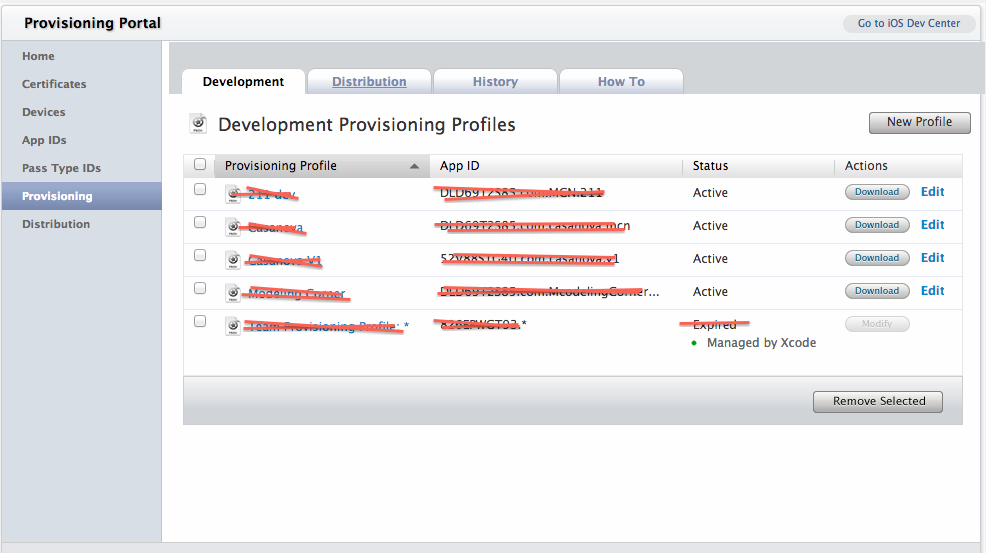Image resolution: width=986 pixels, height=553 pixels.
Task: Click the profile icon in the Casanova V1 row
Action: [x=233, y=260]
